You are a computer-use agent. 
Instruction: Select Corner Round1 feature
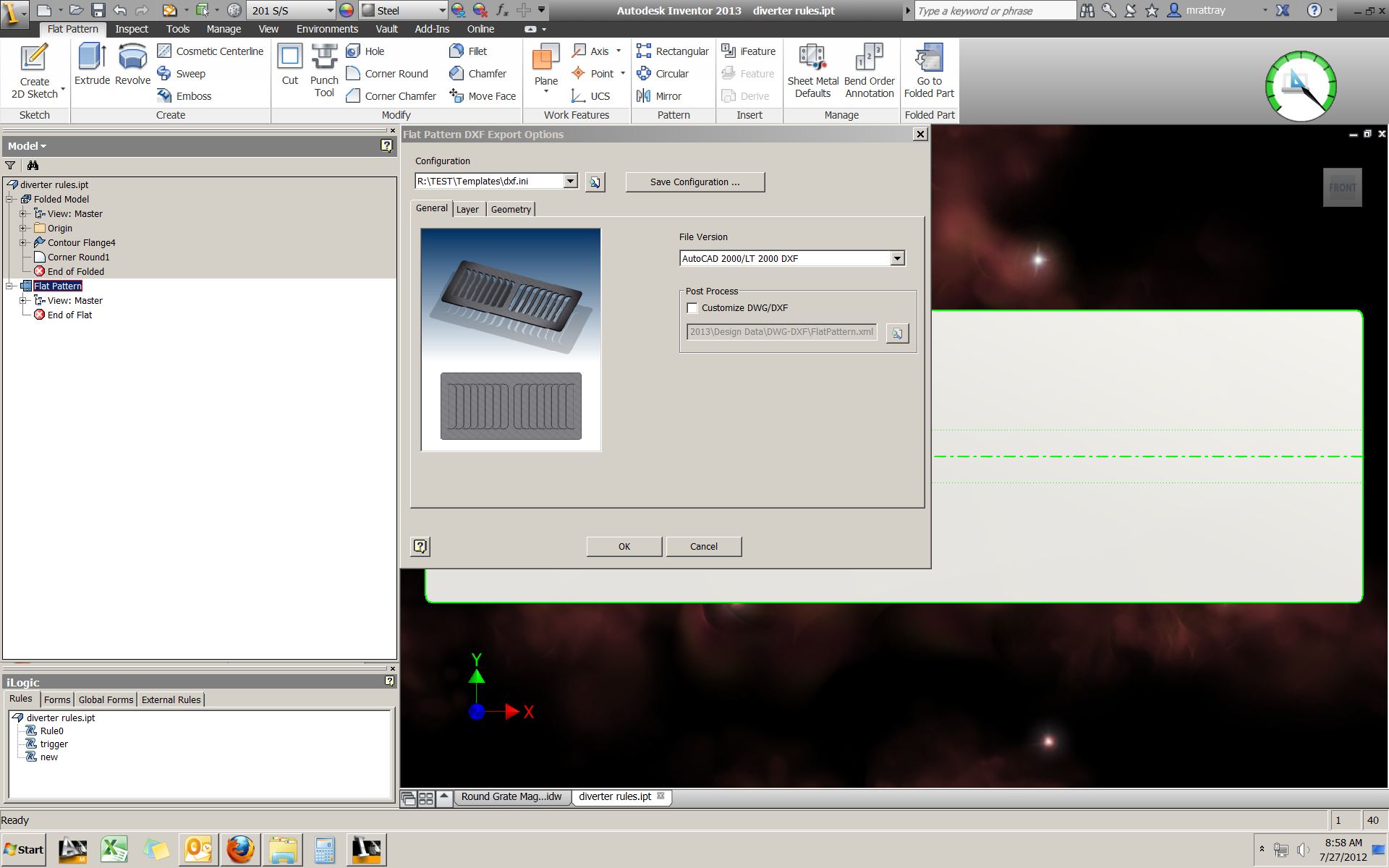[78, 257]
